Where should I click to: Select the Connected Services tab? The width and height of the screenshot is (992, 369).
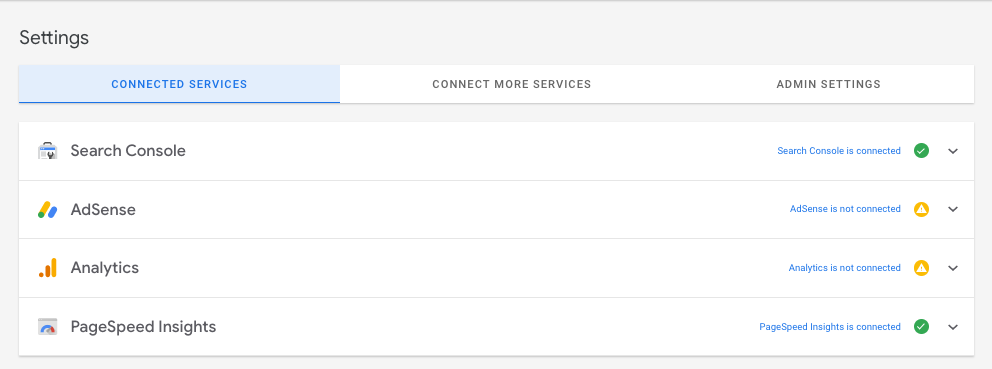(179, 84)
